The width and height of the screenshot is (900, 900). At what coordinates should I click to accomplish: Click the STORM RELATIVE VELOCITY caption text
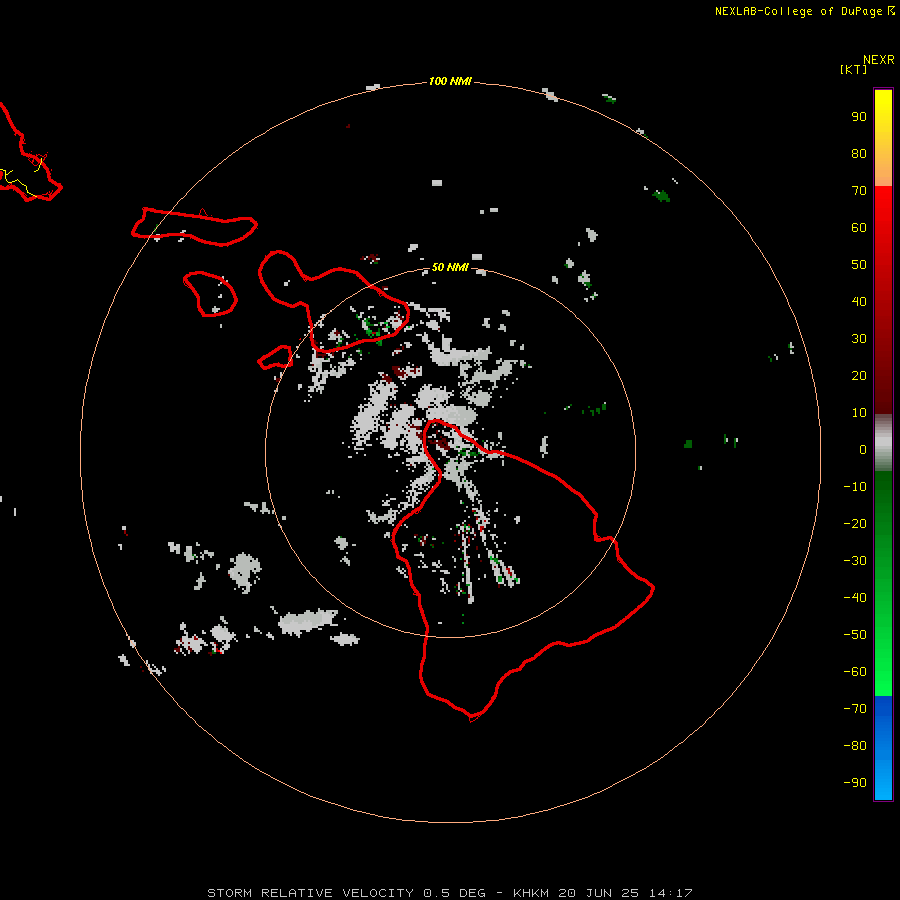click(310, 893)
